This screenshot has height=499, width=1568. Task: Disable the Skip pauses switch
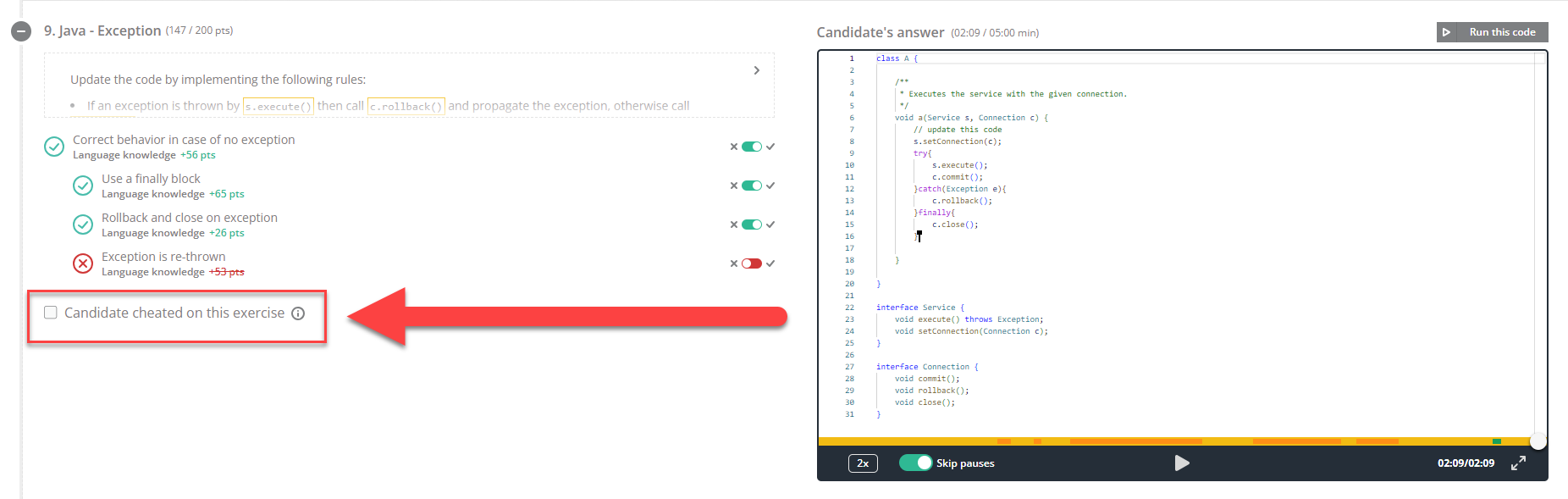click(x=915, y=463)
